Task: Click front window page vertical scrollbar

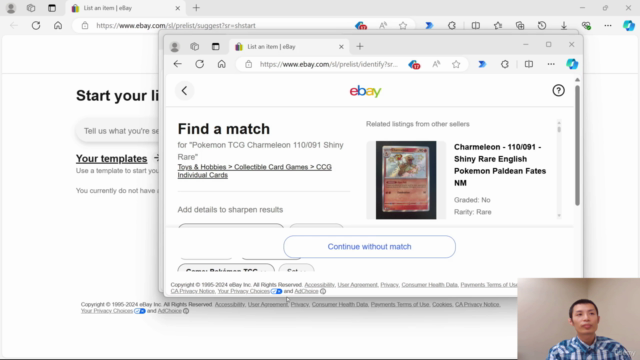Action: point(577,144)
